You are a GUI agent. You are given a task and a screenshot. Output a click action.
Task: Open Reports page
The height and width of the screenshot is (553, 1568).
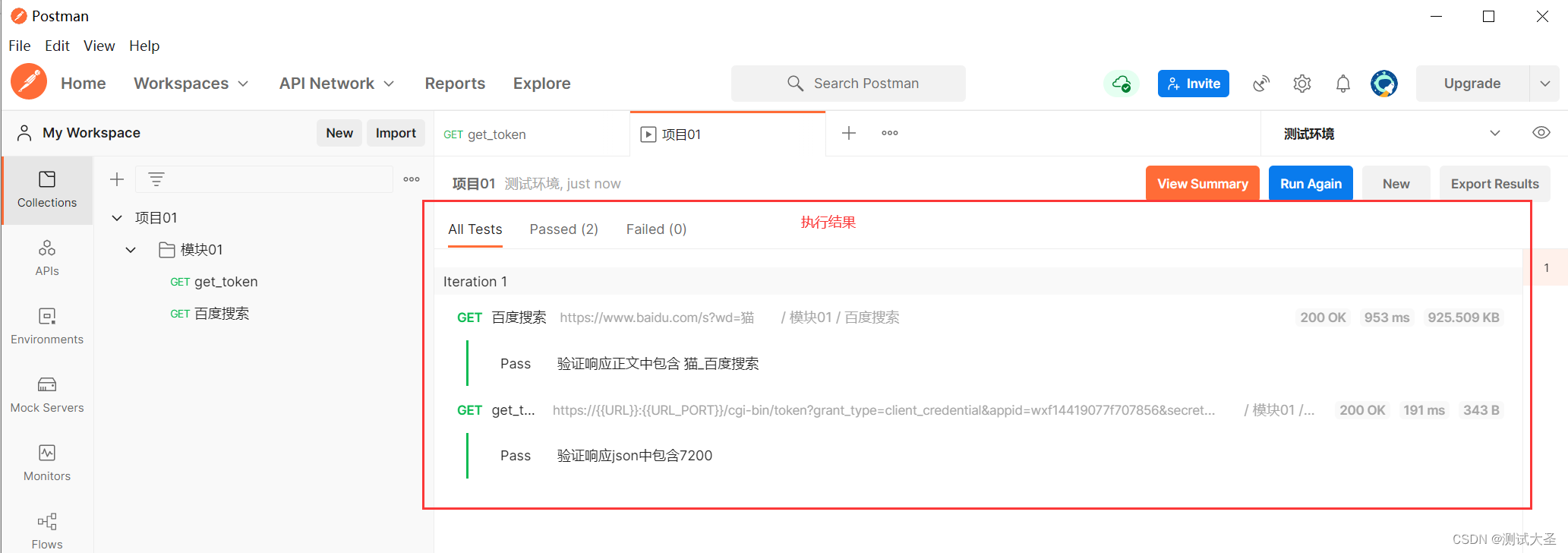[x=455, y=84]
